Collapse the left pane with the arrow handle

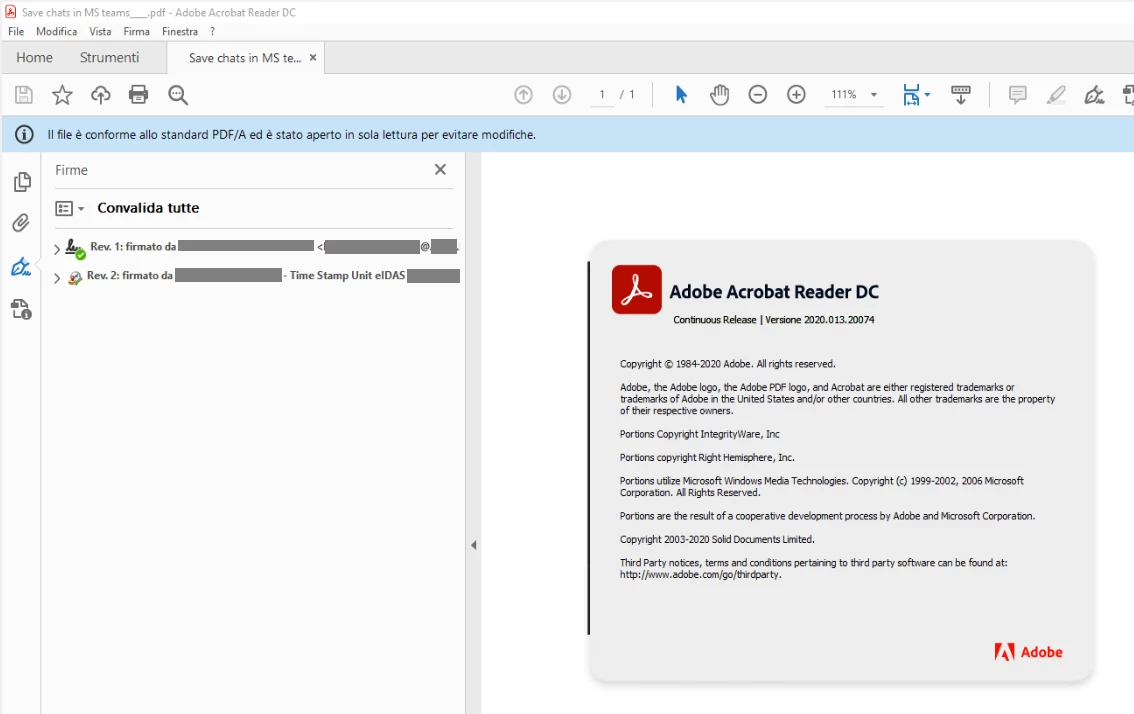[x=474, y=545]
